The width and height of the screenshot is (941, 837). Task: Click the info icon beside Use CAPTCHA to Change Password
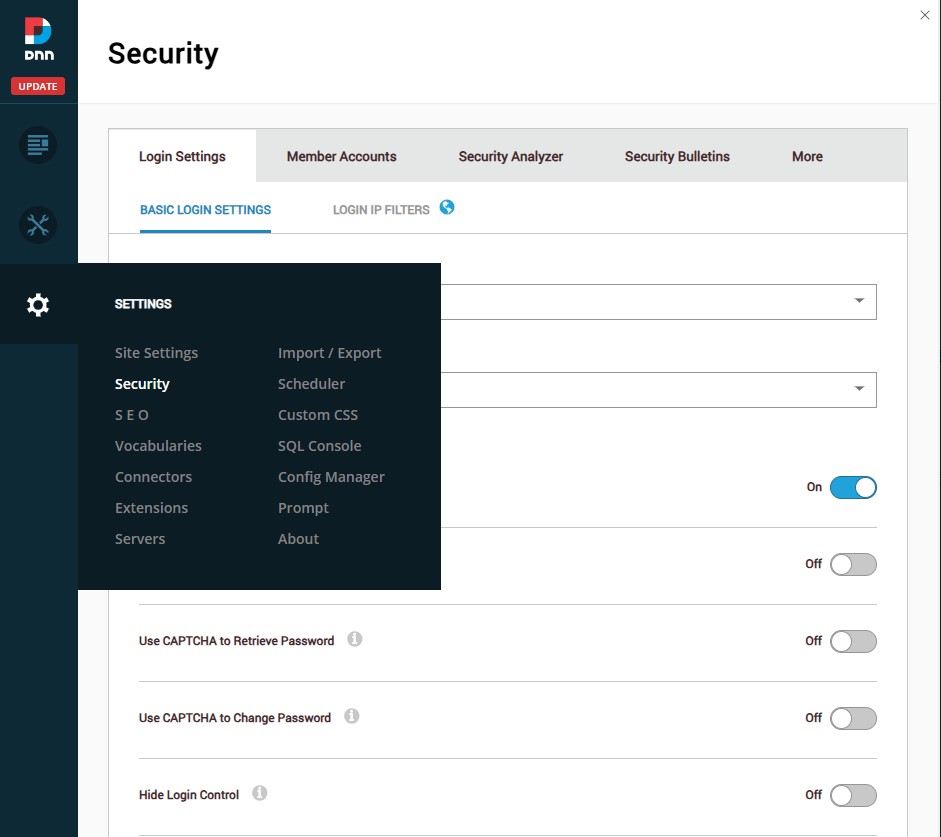pos(351,716)
